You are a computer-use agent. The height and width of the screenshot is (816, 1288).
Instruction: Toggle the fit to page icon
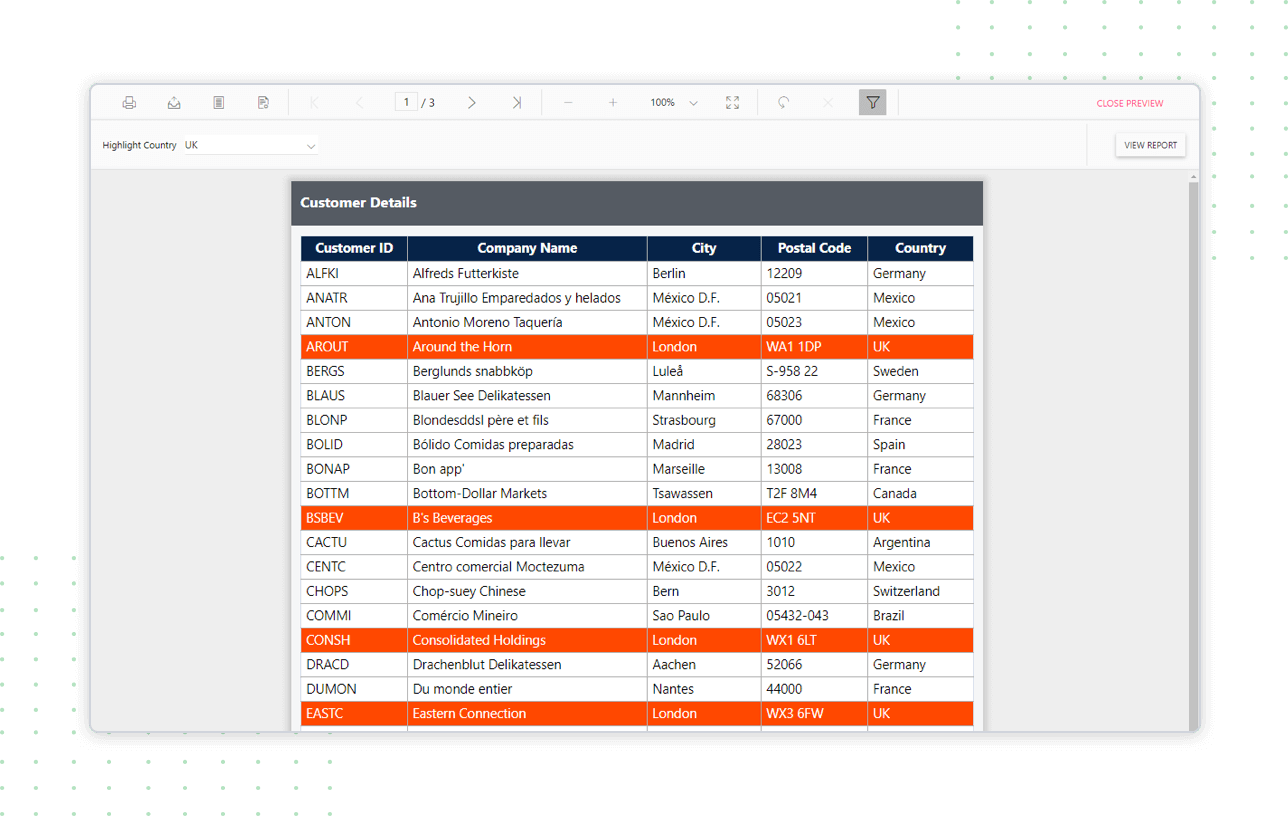tap(732, 103)
